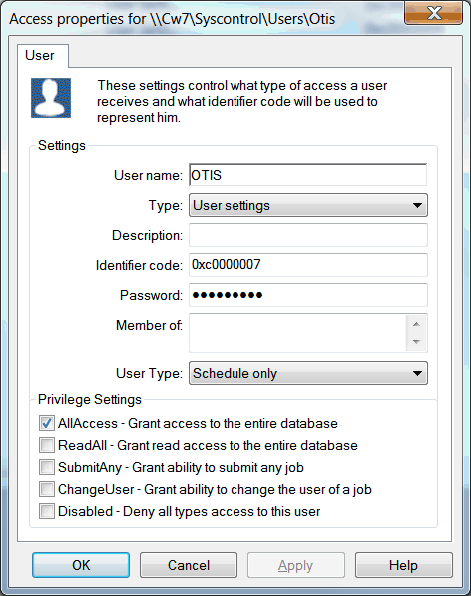Confirm changes with the OK button
The width and height of the screenshot is (471, 596).
[x=81, y=565]
